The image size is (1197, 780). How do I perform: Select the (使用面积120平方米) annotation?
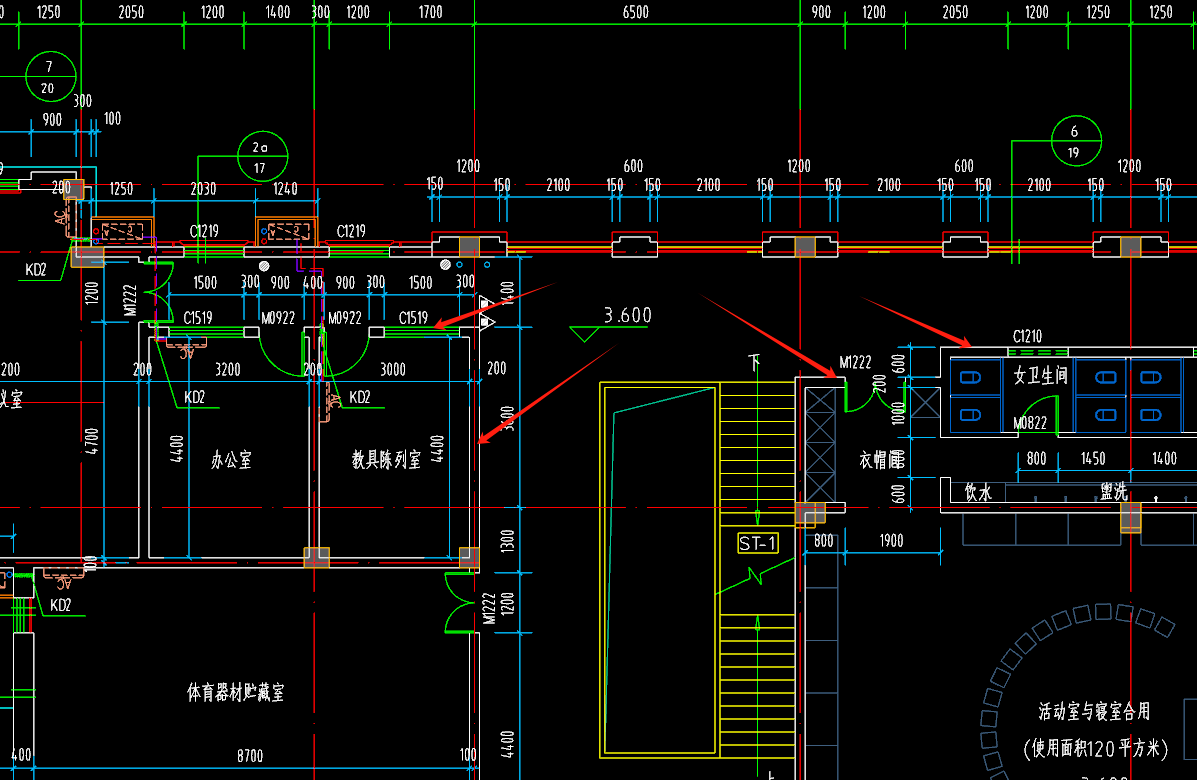pyautogui.click(x=1095, y=748)
